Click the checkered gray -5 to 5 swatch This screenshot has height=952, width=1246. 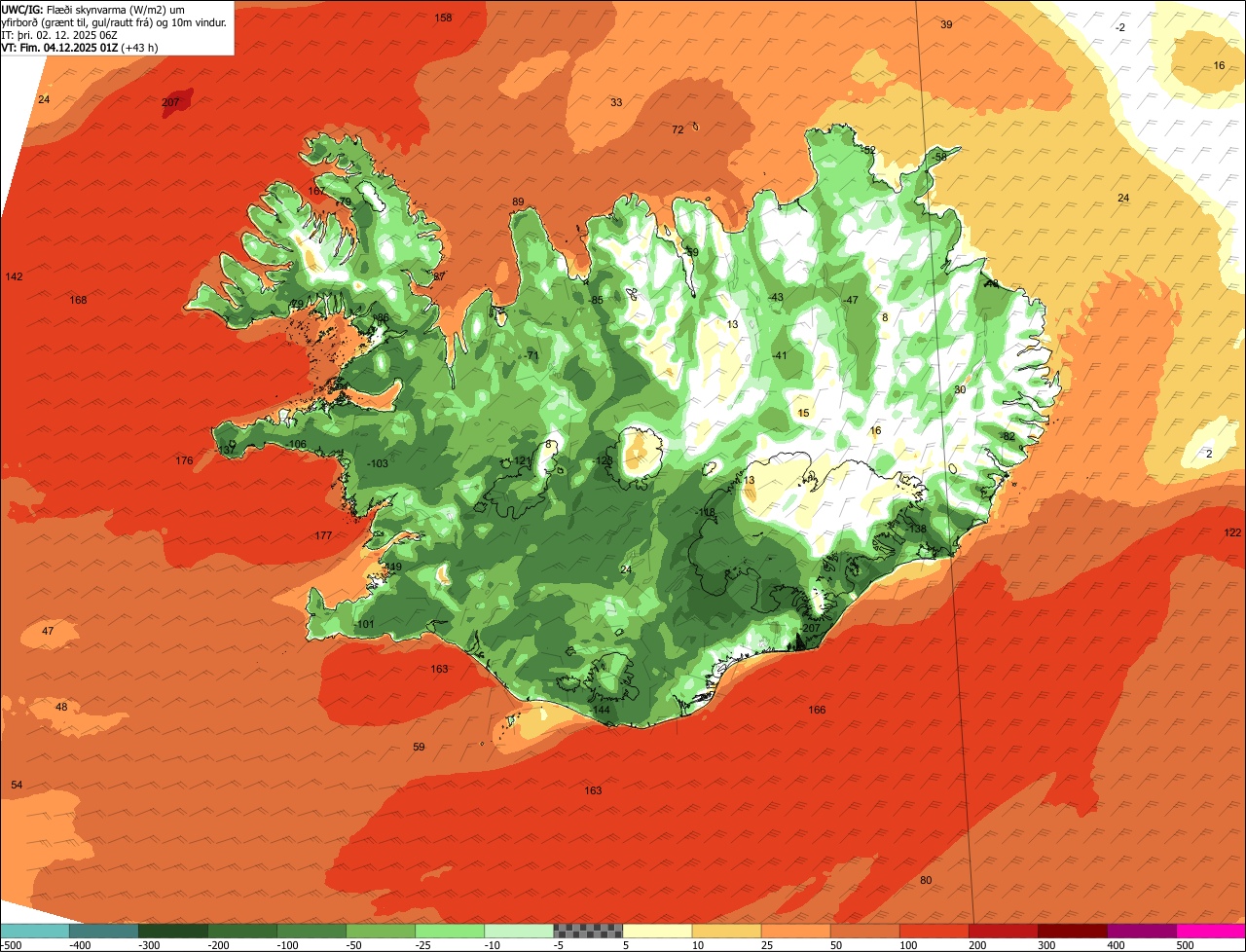(588, 930)
